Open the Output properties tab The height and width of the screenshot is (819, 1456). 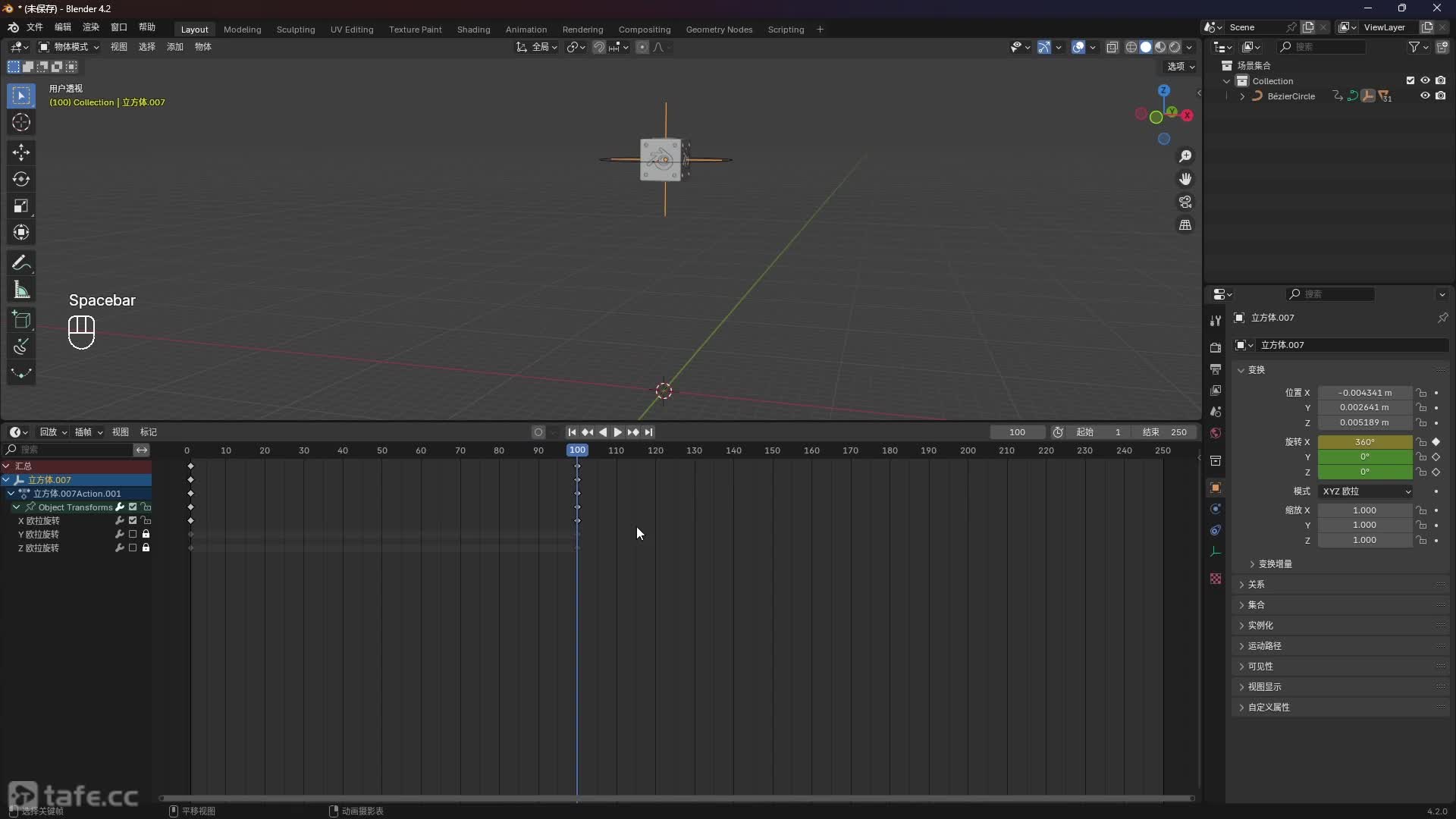pos(1216,369)
